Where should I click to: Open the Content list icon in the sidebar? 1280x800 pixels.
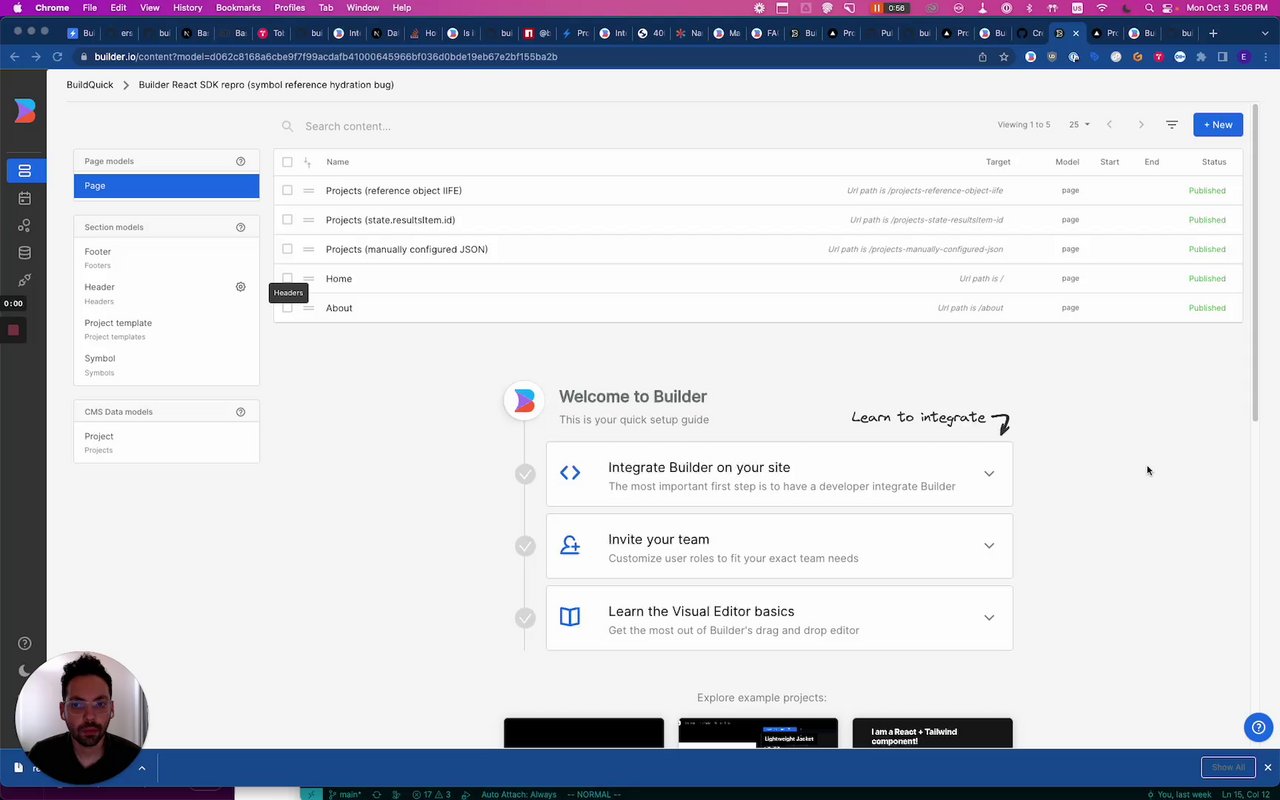[x=24, y=171]
